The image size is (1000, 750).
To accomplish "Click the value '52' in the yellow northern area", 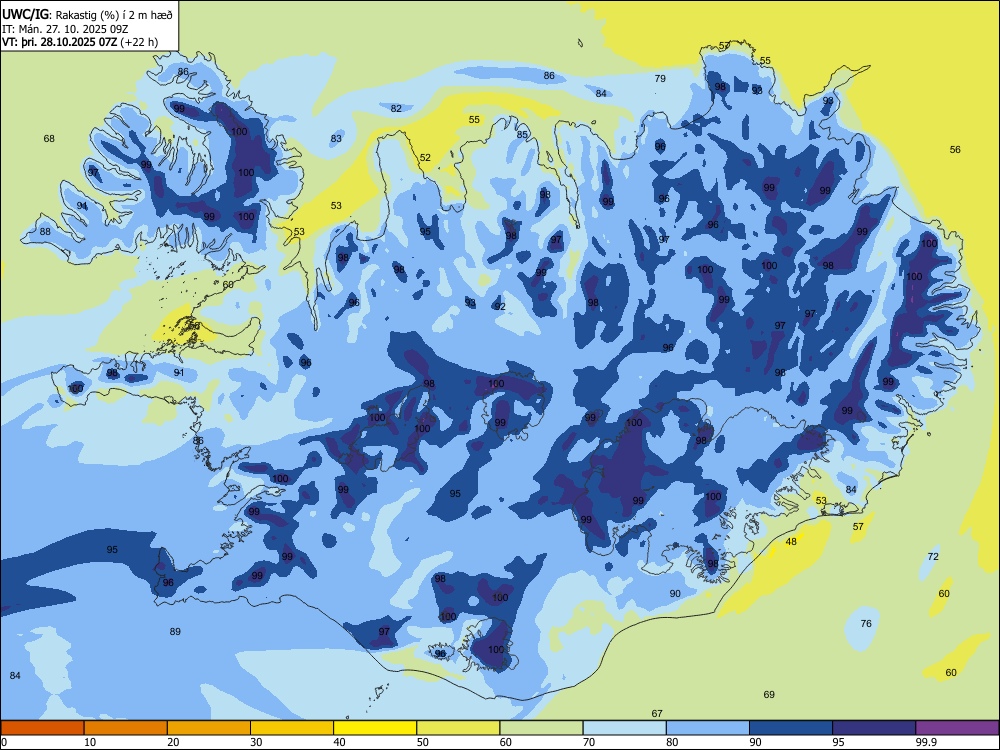I will [x=425, y=158].
